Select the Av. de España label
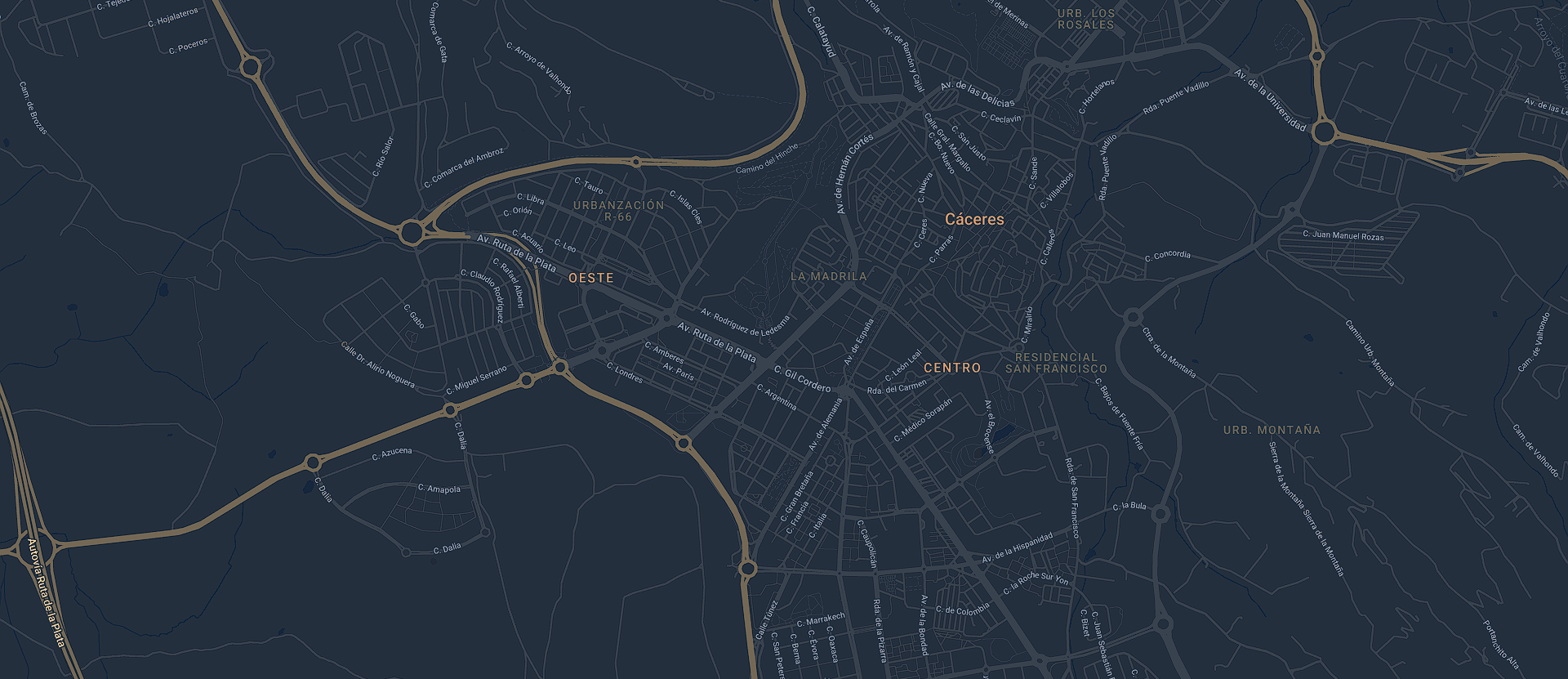 click(858, 342)
